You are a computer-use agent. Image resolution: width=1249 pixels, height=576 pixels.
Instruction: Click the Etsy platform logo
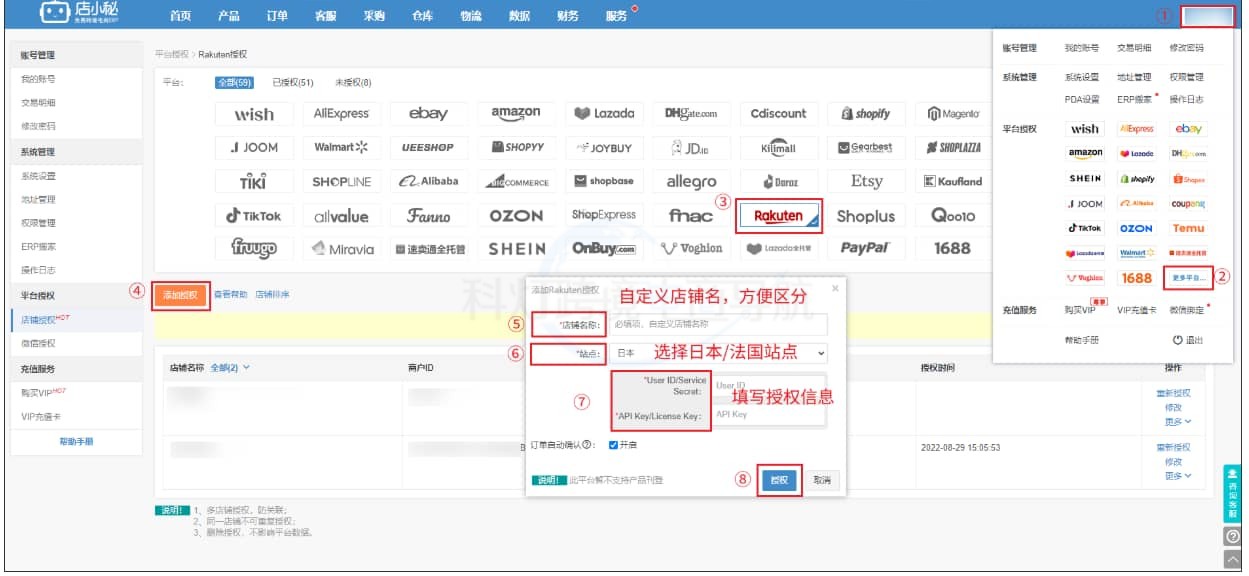[866, 181]
